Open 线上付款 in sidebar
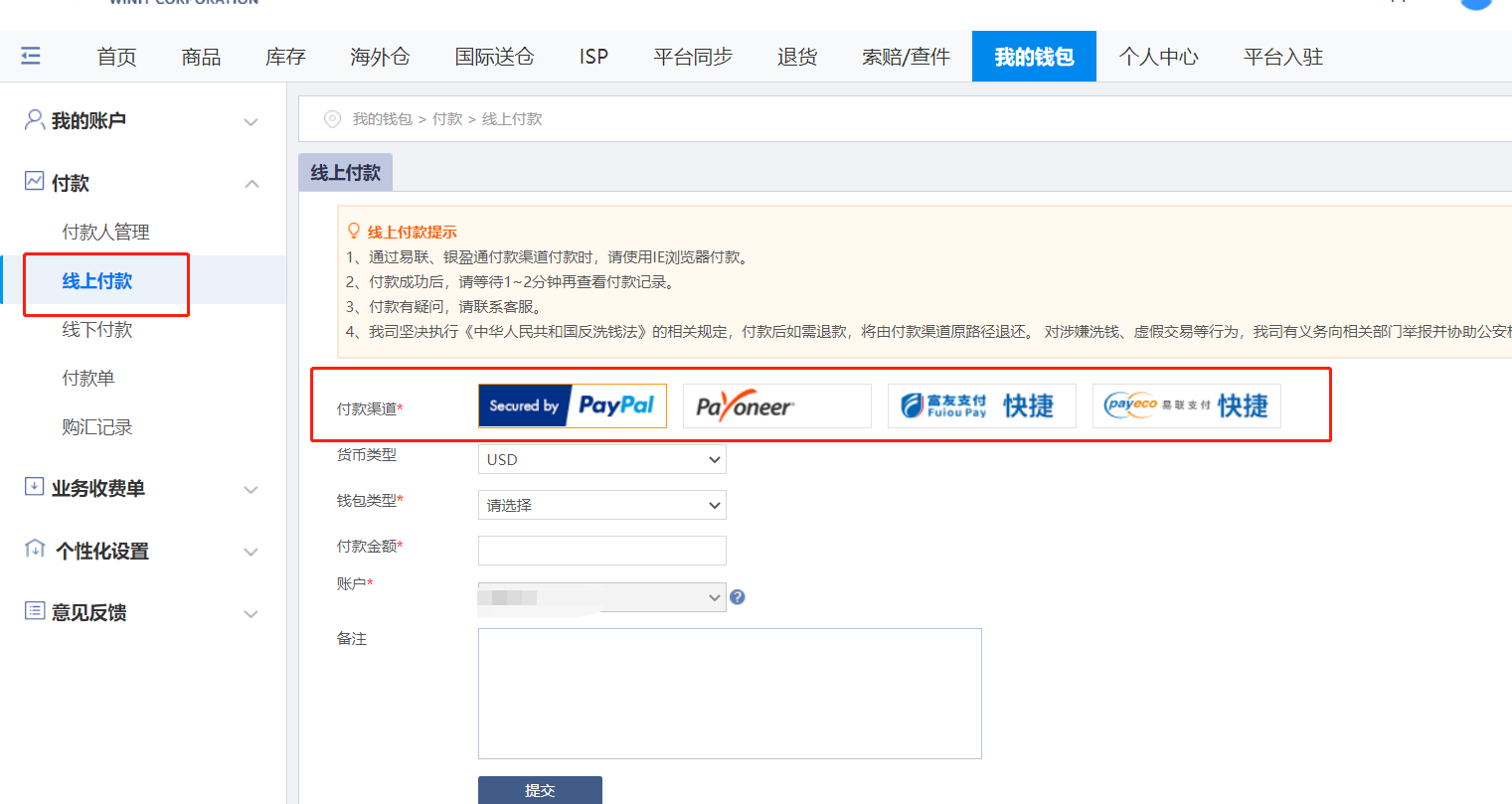Screen dimensions: 1512x804 [x=97, y=281]
